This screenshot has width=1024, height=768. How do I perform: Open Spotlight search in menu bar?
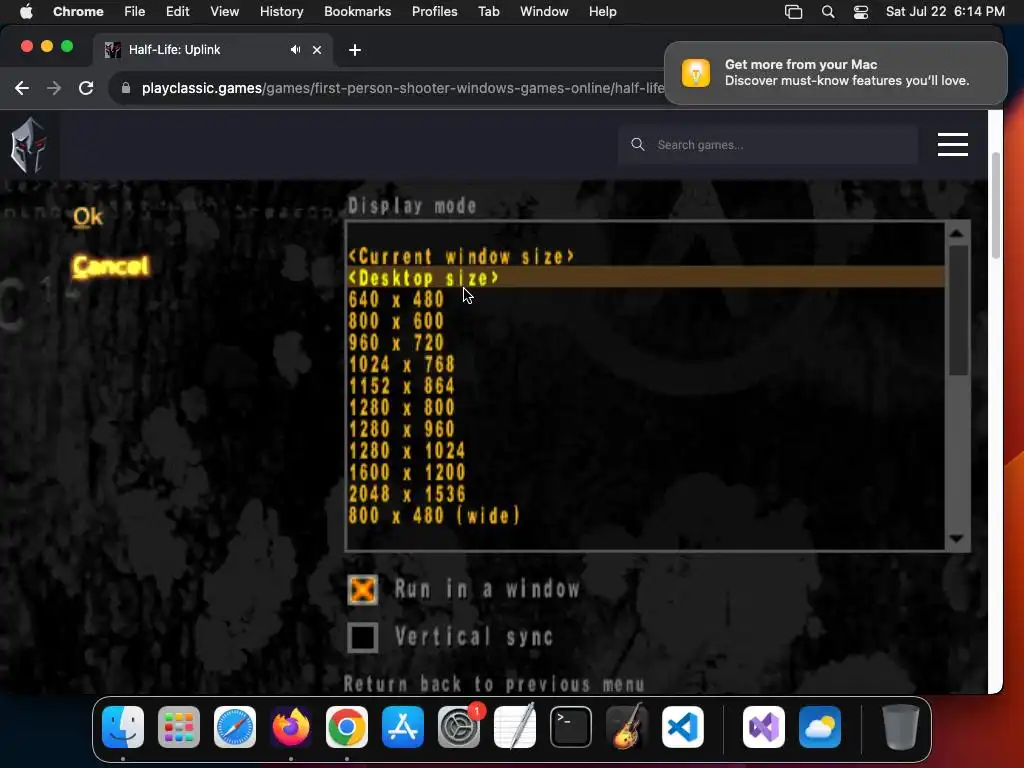827,12
